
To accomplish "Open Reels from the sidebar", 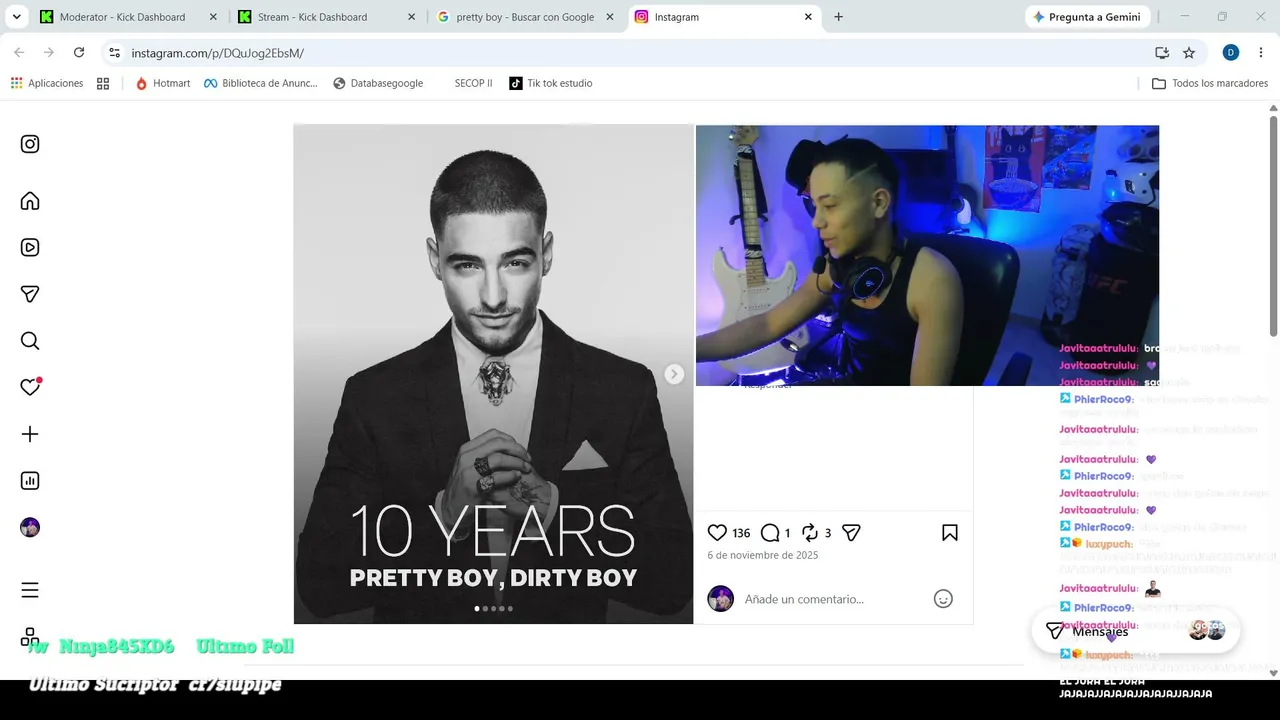I will coord(30,248).
